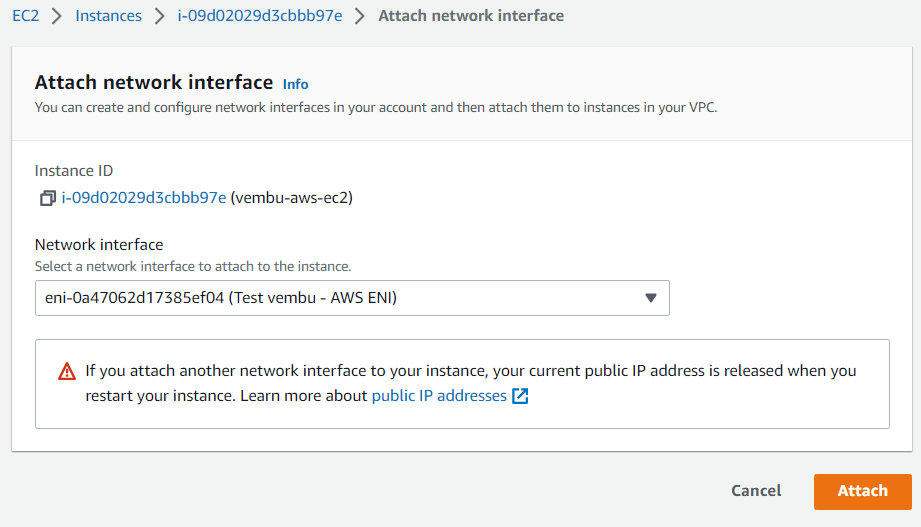
Task: Open instance link i-09d02029d3cbbb97e under Instance ID
Action: 144,198
